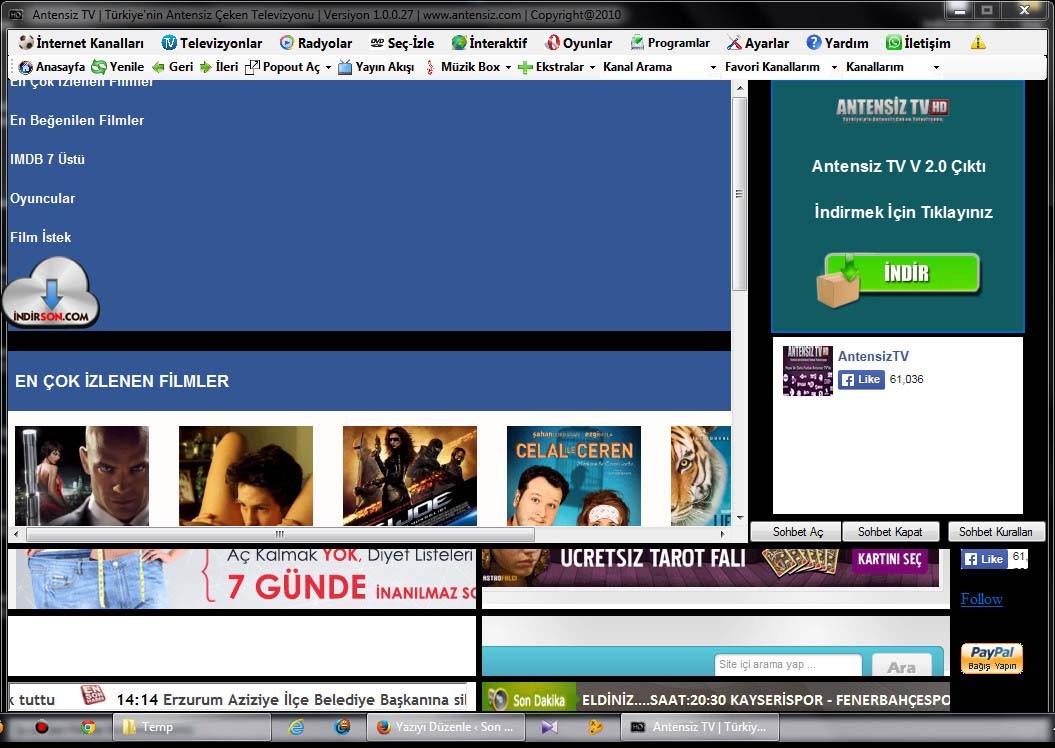This screenshot has width=1055, height=748.
Task: Open Oyunlar menu
Action: pos(579,43)
